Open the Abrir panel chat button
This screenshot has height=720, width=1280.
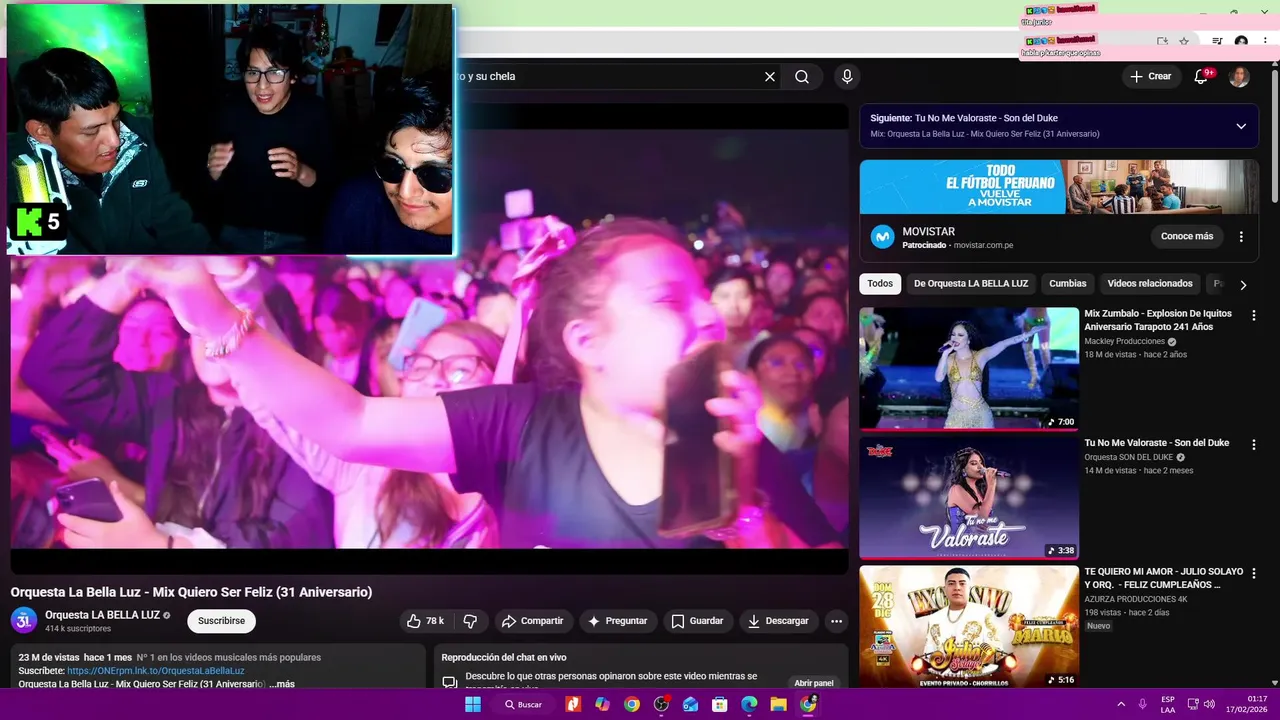point(814,683)
